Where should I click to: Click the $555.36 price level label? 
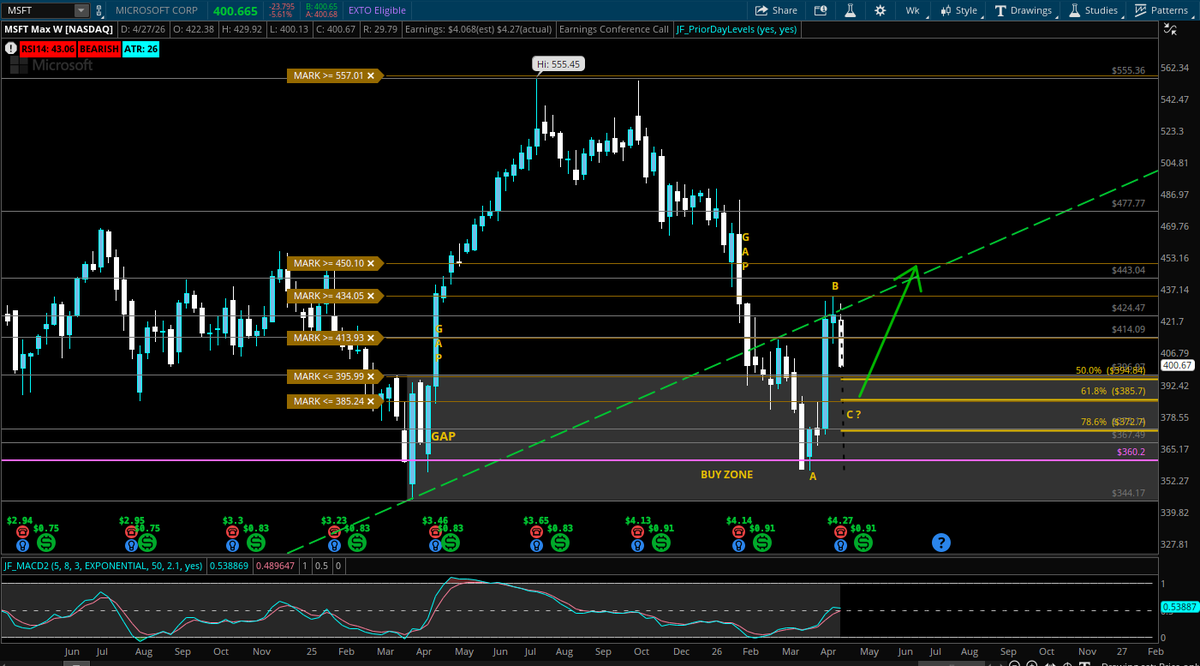(x=1128, y=71)
